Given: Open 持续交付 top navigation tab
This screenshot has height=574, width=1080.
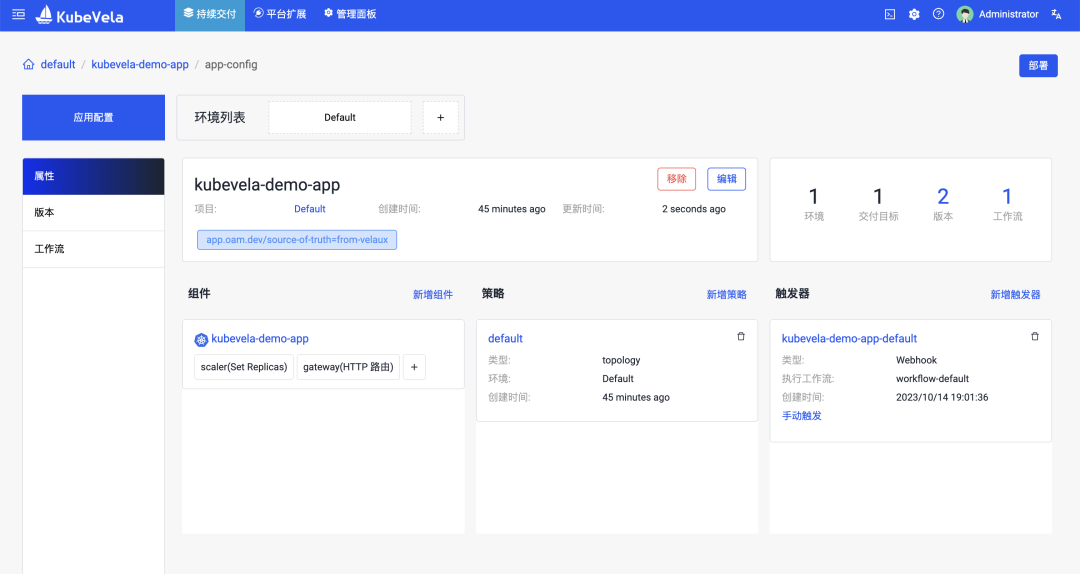Looking at the screenshot, I should 210,14.
